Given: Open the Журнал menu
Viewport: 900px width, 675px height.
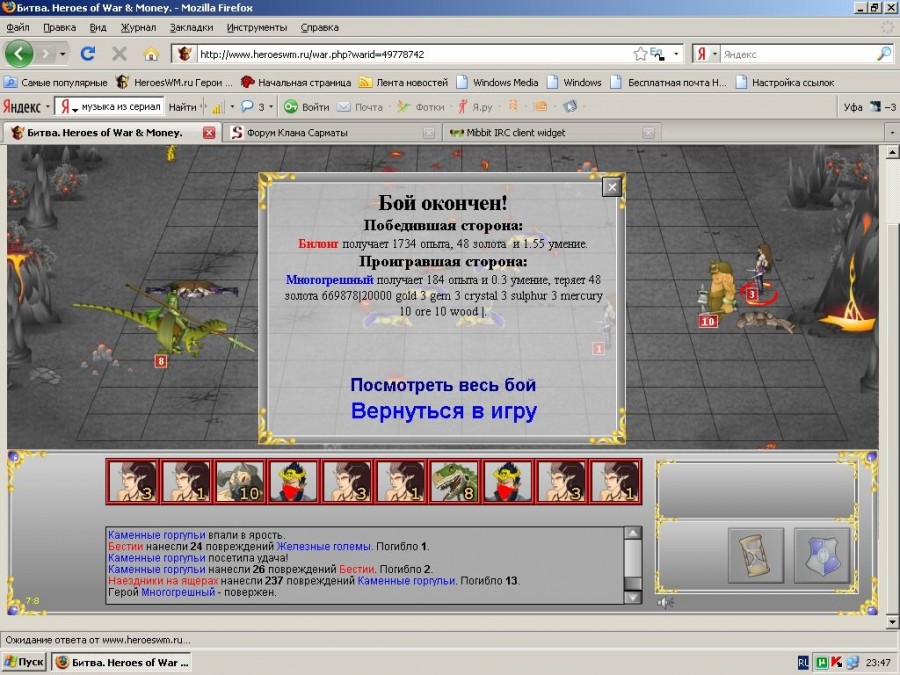Looking at the screenshot, I should coord(138,27).
